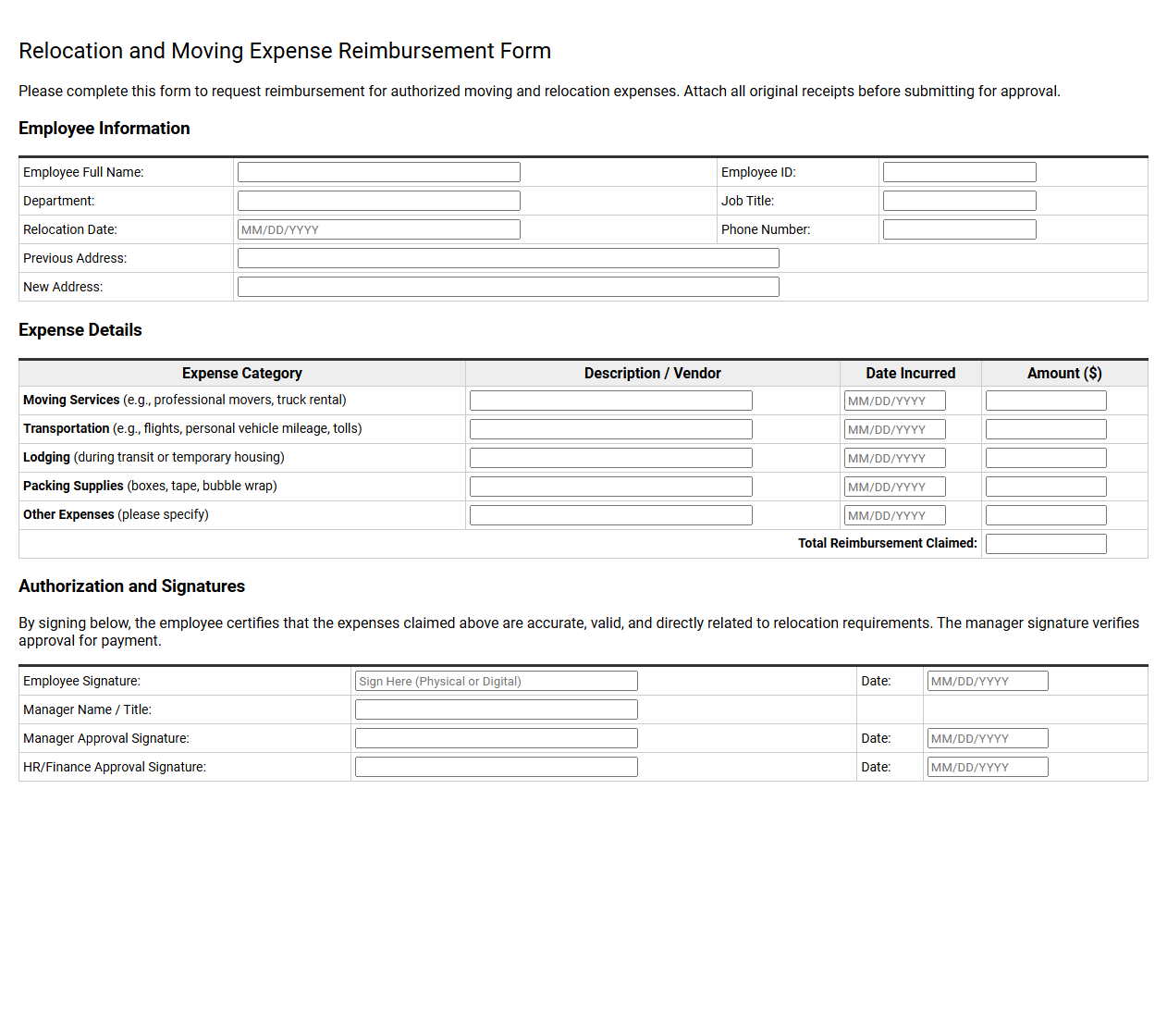Click the 'HR/Finance Approval Signature:' label
The width and height of the screenshot is (1167, 1036).
115,767
